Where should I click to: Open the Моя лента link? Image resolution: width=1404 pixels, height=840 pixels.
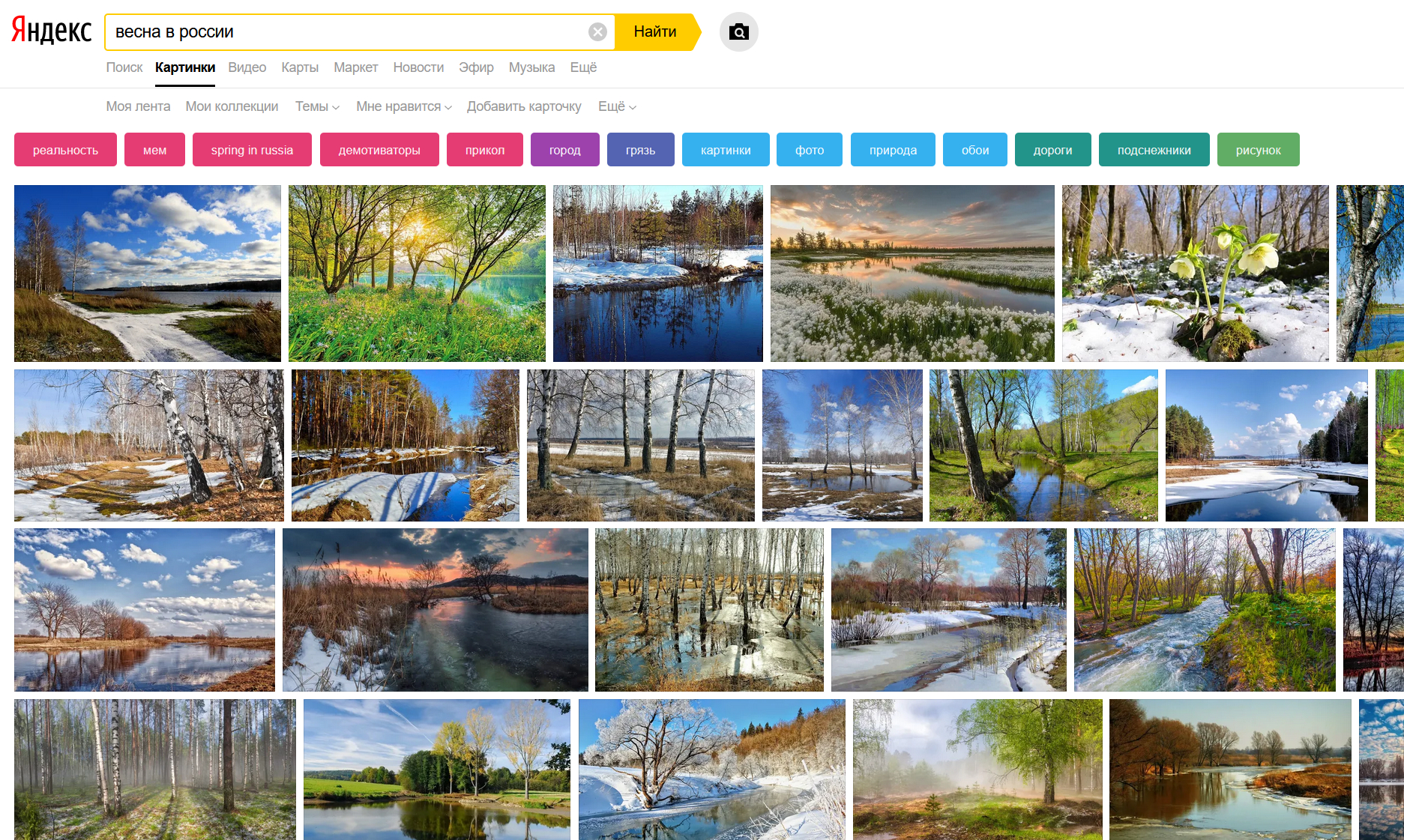138,106
